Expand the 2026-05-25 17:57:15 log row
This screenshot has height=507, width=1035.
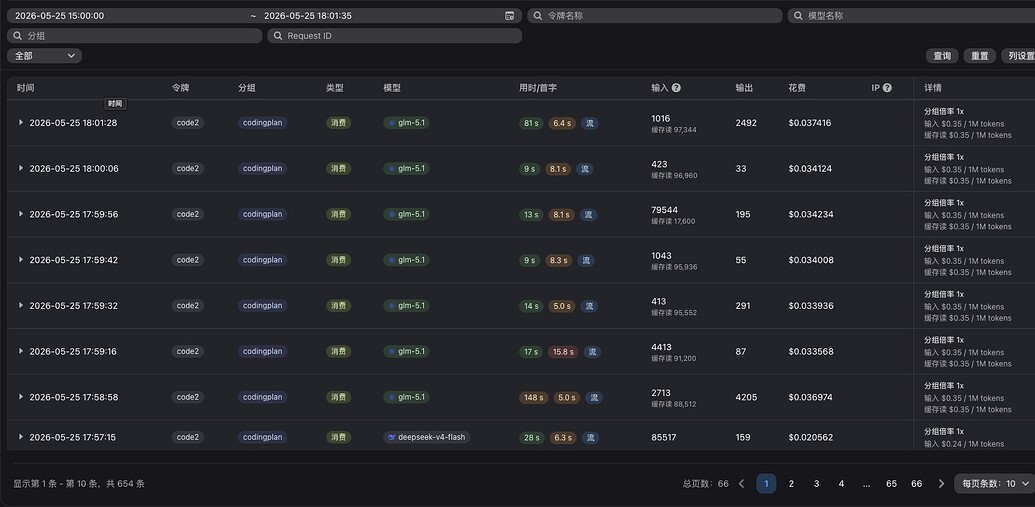(20, 437)
